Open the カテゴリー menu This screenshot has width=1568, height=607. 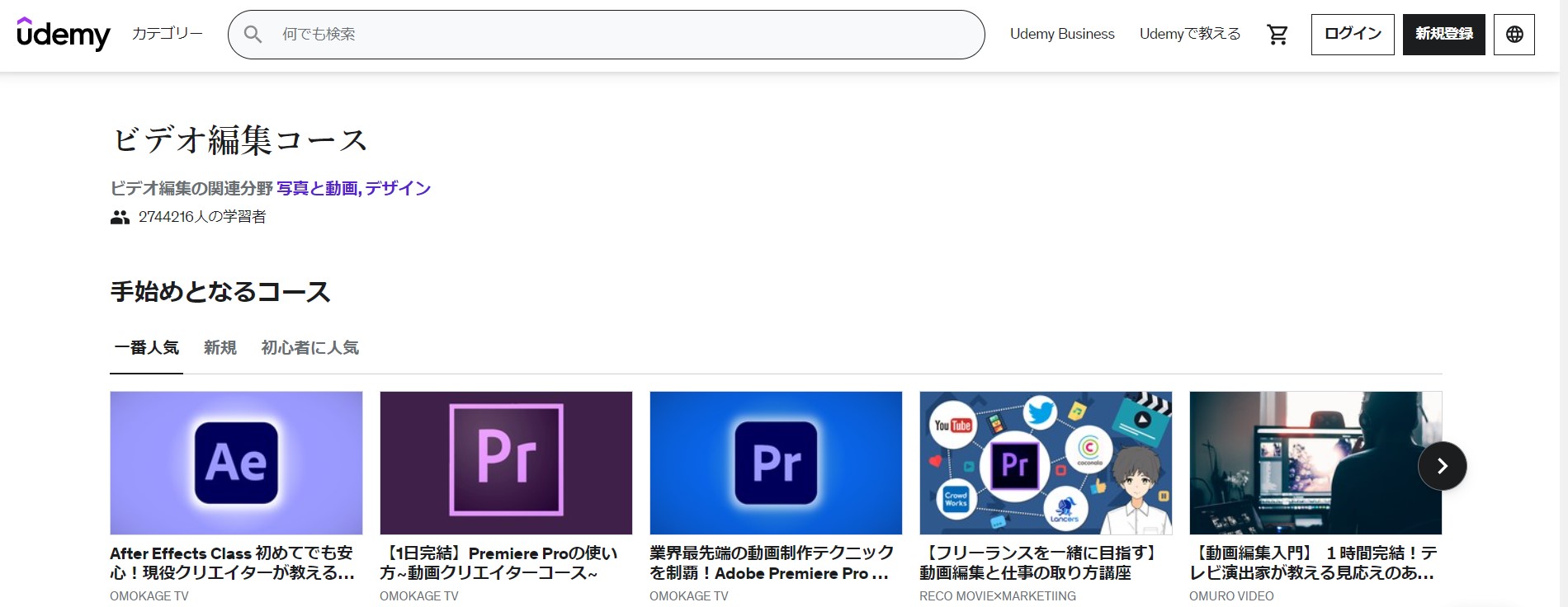[x=168, y=34]
